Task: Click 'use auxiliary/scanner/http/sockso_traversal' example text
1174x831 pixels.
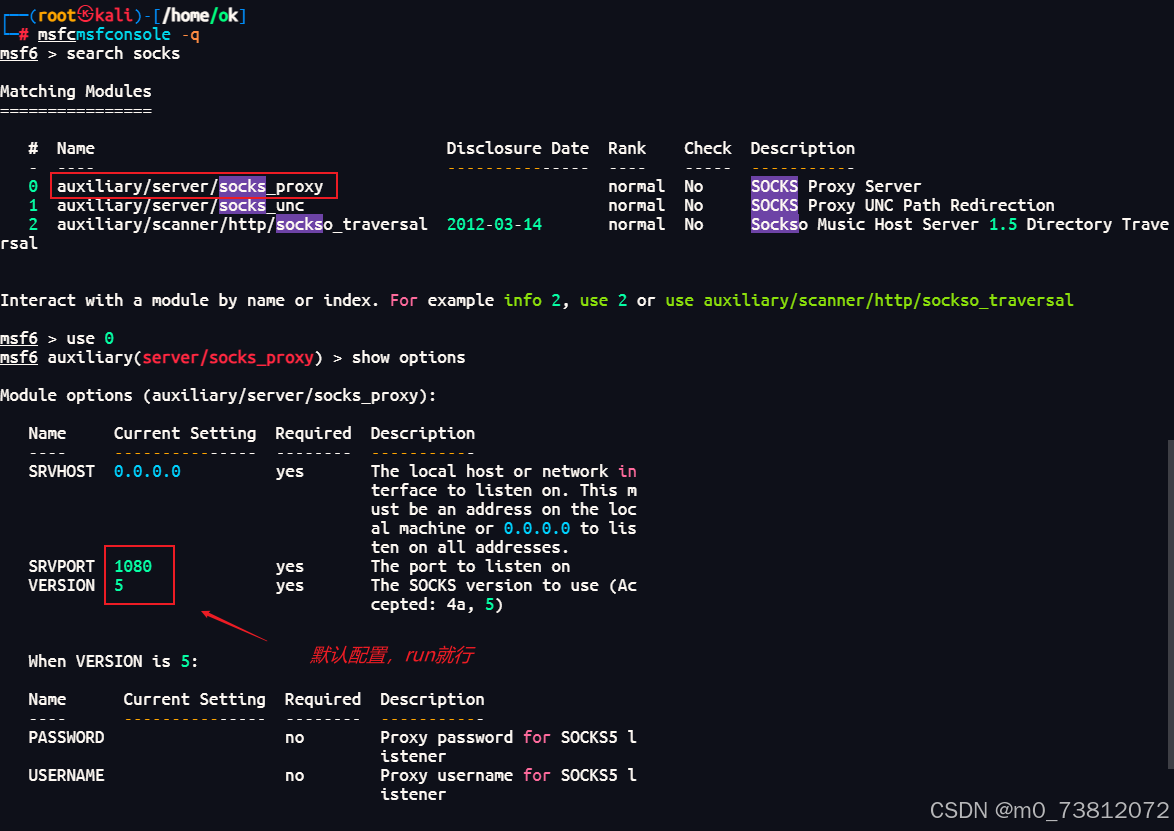Action: click(869, 301)
